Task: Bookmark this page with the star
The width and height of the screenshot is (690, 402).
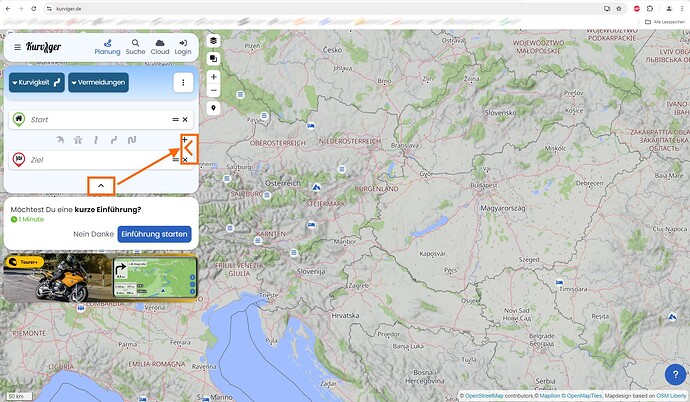Action: pyautogui.click(x=619, y=8)
